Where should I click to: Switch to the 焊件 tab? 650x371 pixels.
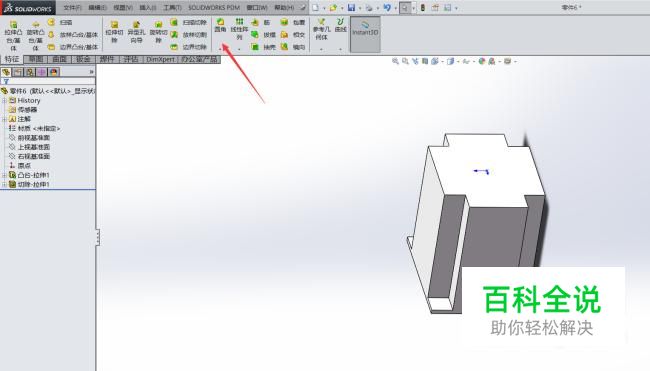click(x=107, y=59)
